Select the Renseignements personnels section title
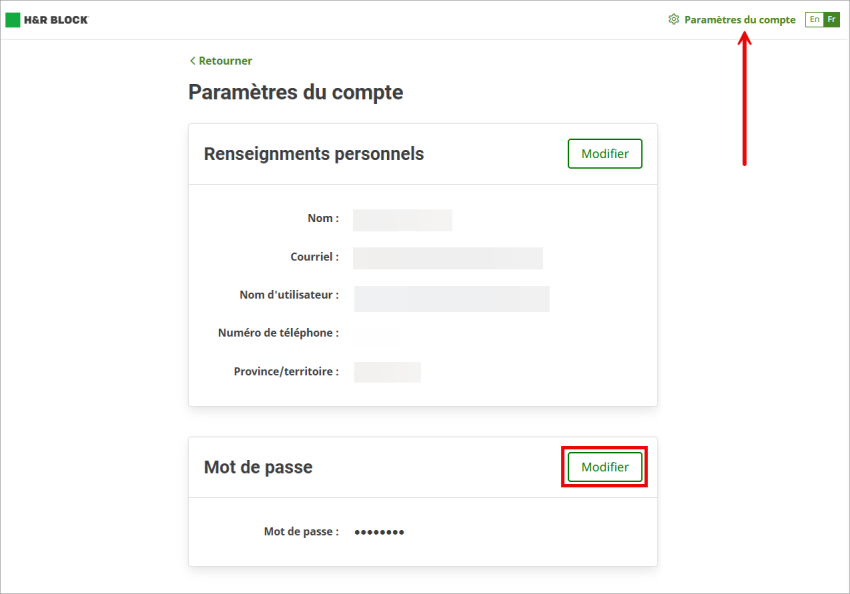The width and height of the screenshot is (850, 594). pyautogui.click(x=313, y=154)
